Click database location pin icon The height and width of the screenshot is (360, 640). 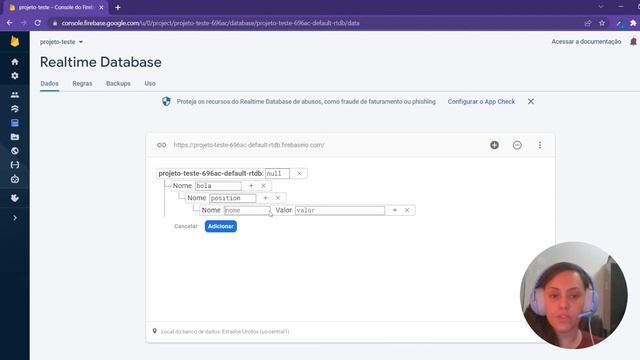[155, 331]
